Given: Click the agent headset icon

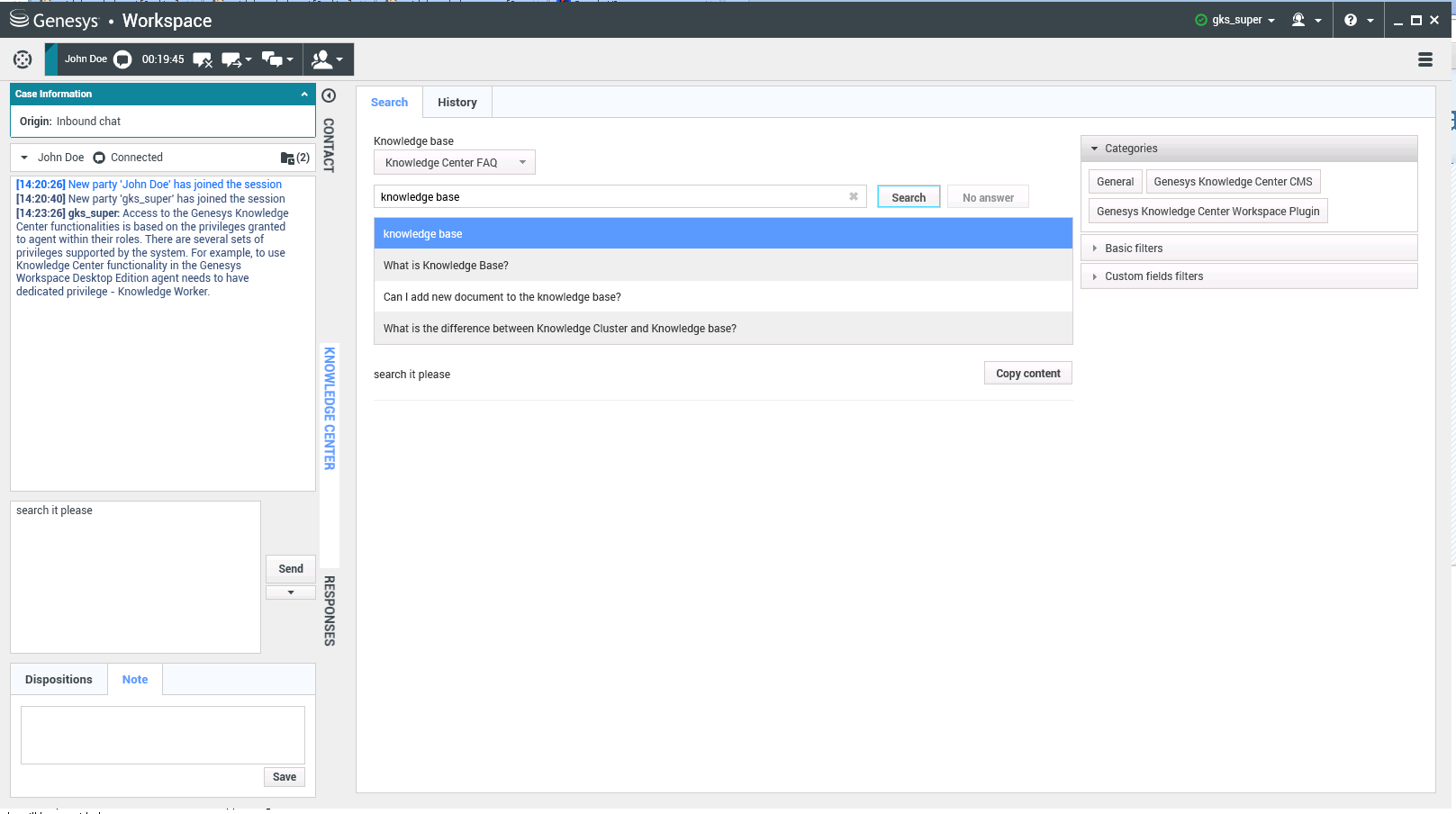Looking at the screenshot, I should (x=1298, y=20).
